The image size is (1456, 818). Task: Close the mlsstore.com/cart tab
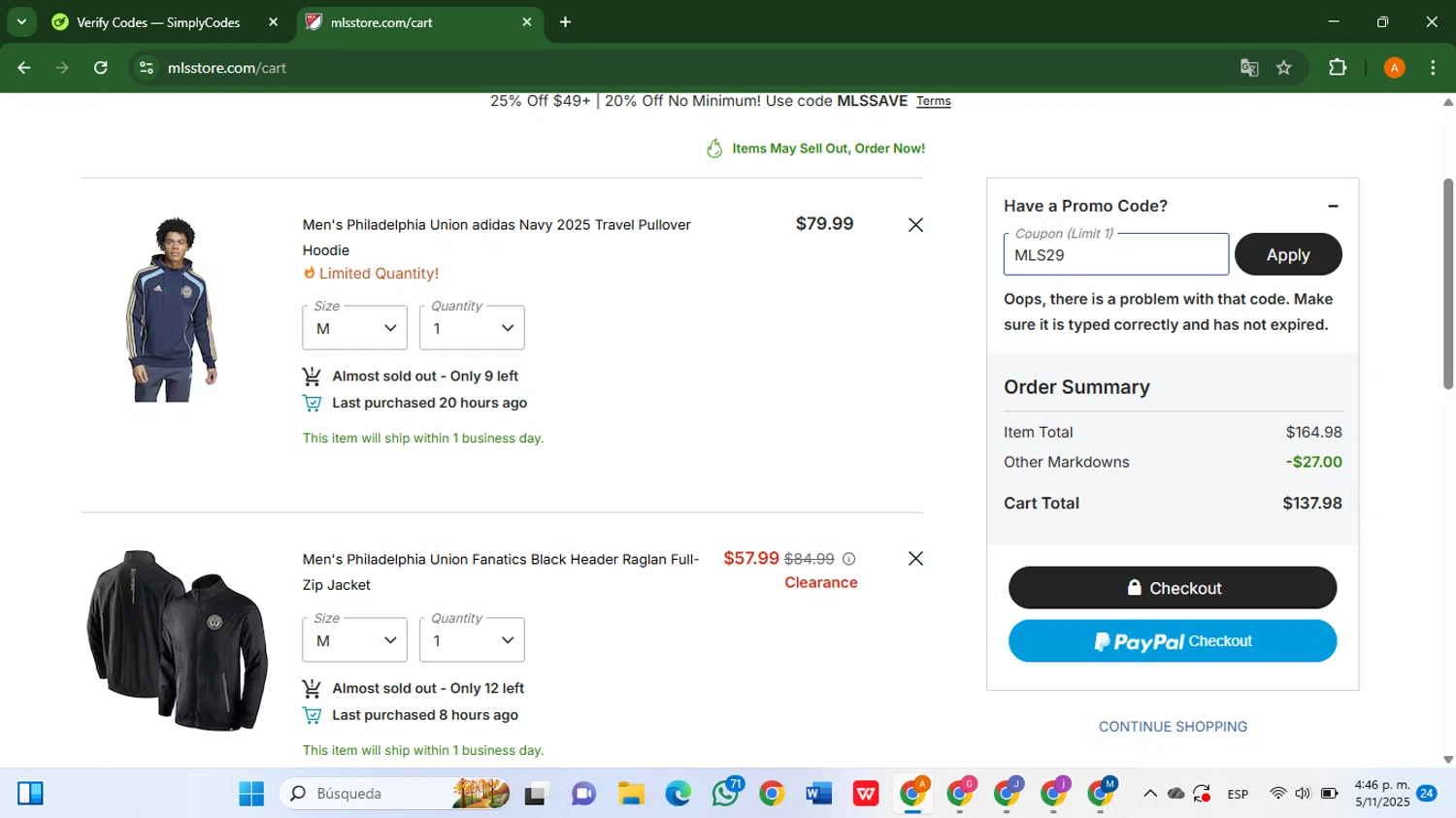click(x=527, y=22)
